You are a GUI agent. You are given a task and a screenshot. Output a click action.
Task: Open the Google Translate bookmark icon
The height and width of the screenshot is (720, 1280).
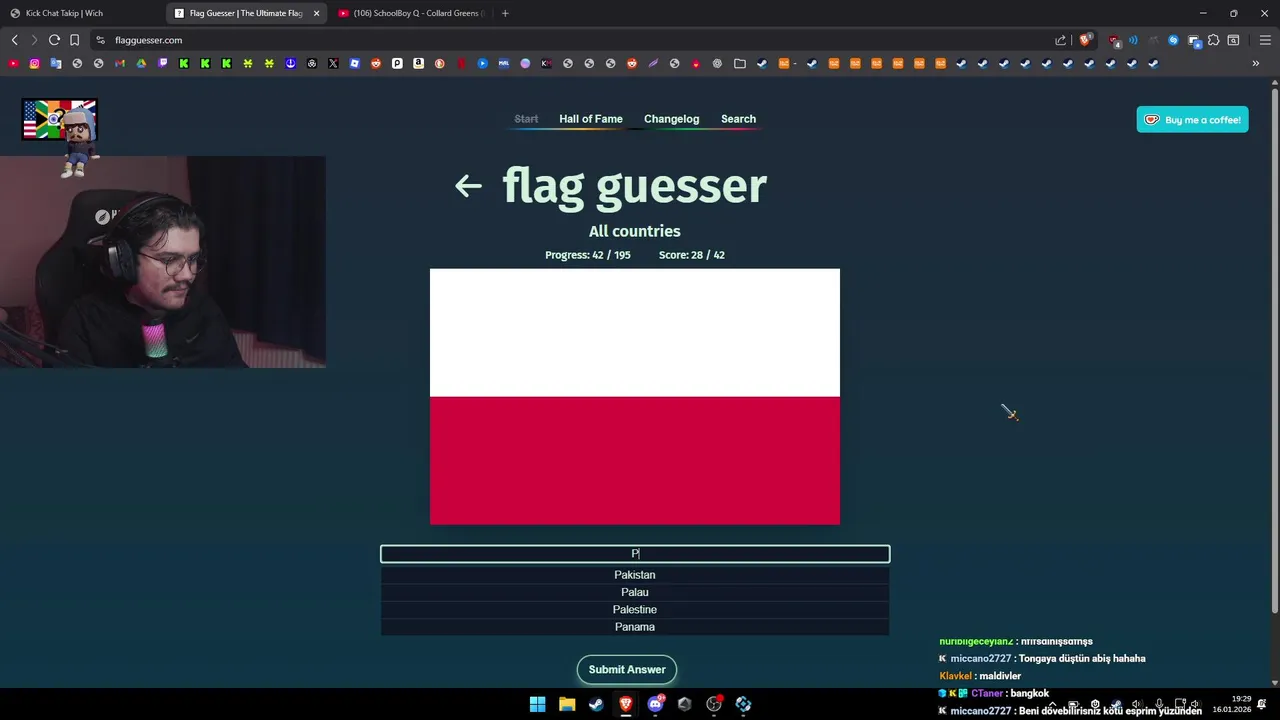pos(55,64)
